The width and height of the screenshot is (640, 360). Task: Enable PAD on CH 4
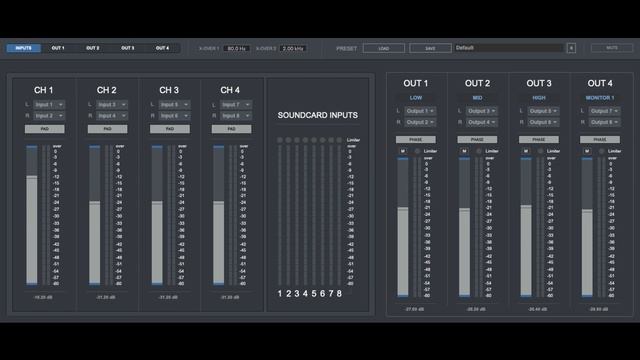tap(231, 129)
